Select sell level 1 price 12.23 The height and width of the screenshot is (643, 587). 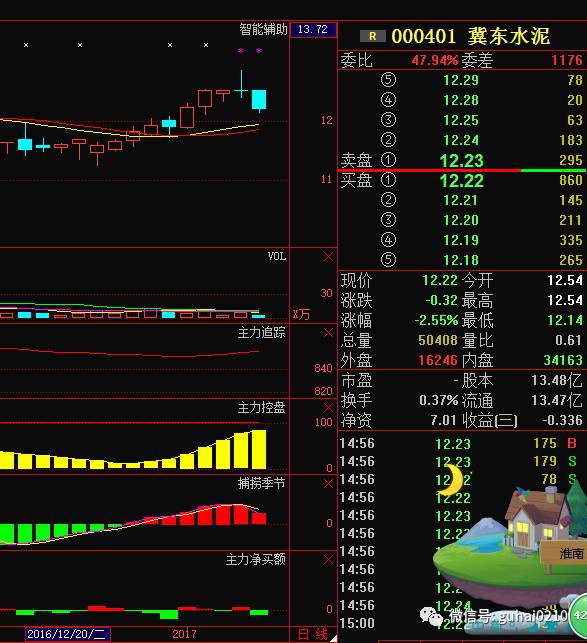click(x=461, y=161)
